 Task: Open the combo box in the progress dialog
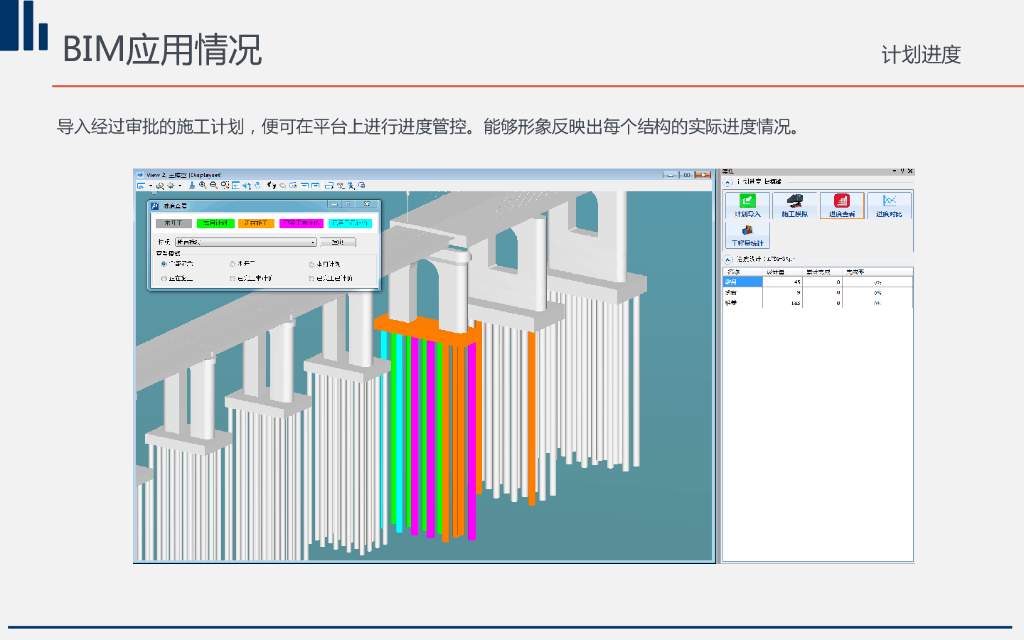(246, 242)
